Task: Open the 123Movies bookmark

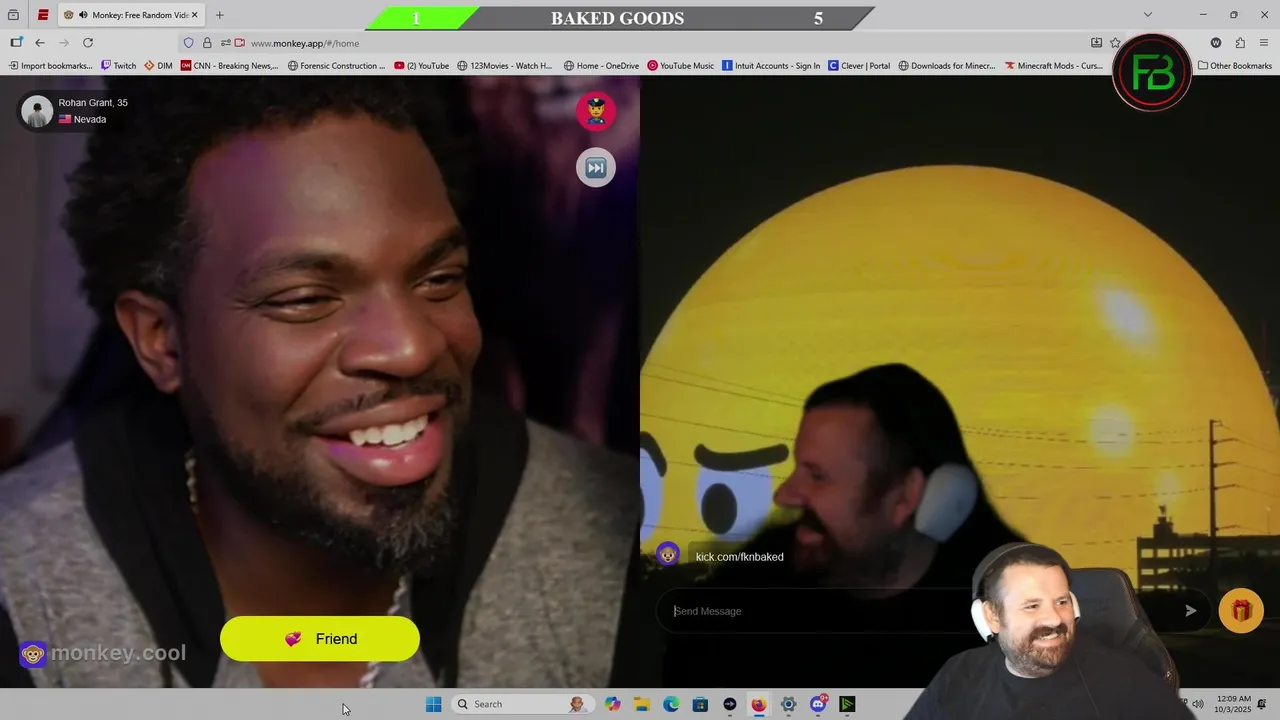Action: pyautogui.click(x=504, y=66)
